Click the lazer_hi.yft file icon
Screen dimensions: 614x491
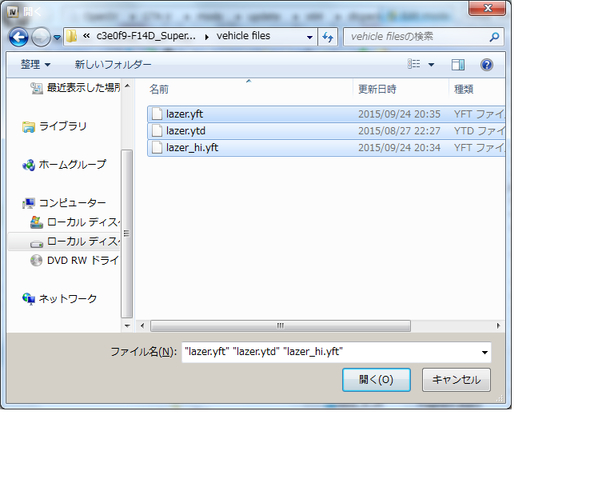157,148
